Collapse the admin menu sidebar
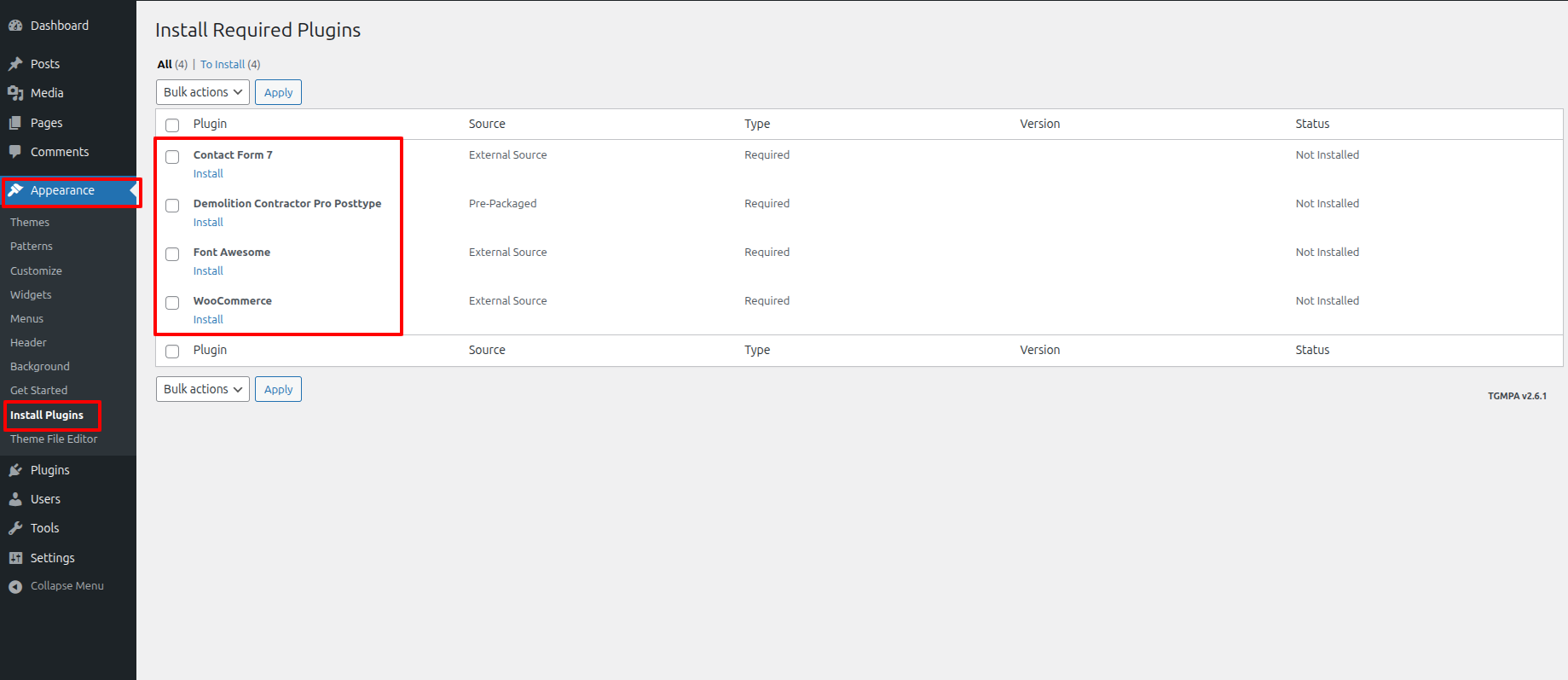 [x=56, y=586]
